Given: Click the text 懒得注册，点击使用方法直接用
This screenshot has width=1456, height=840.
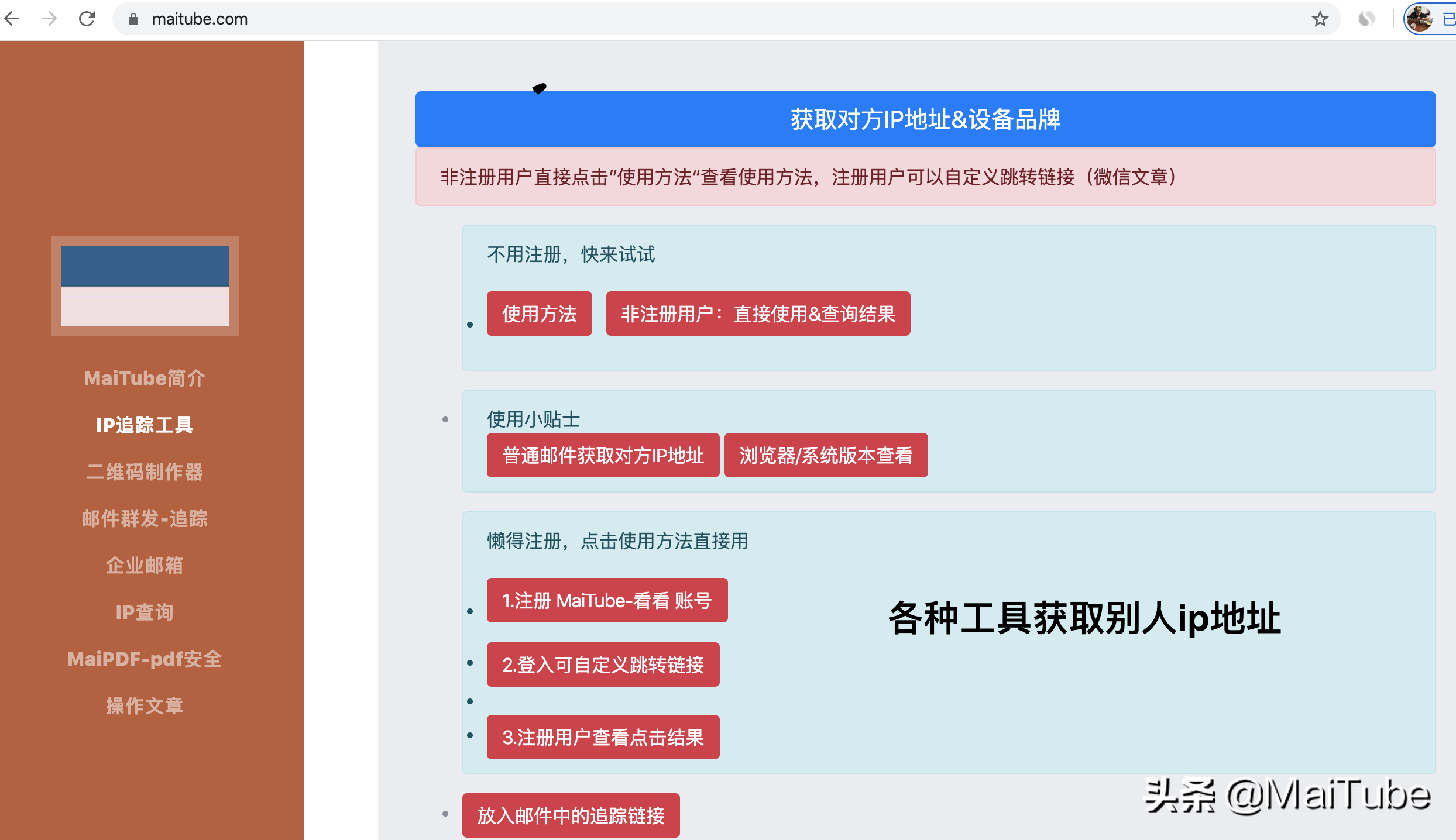Looking at the screenshot, I should point(617,541).
